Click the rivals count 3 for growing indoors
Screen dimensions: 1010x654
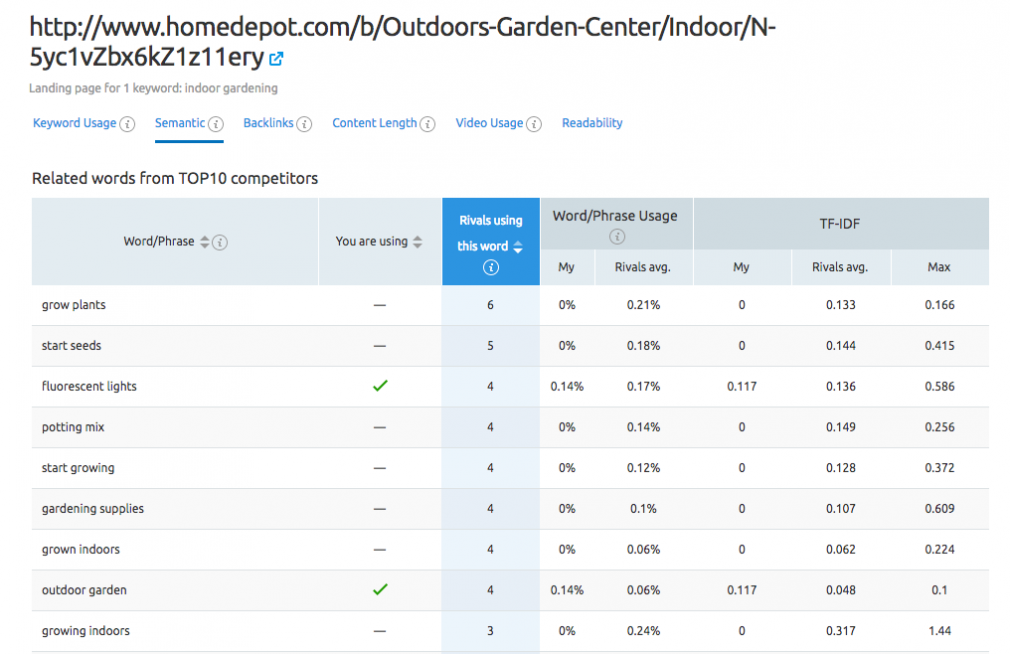(x=490, y=631)
